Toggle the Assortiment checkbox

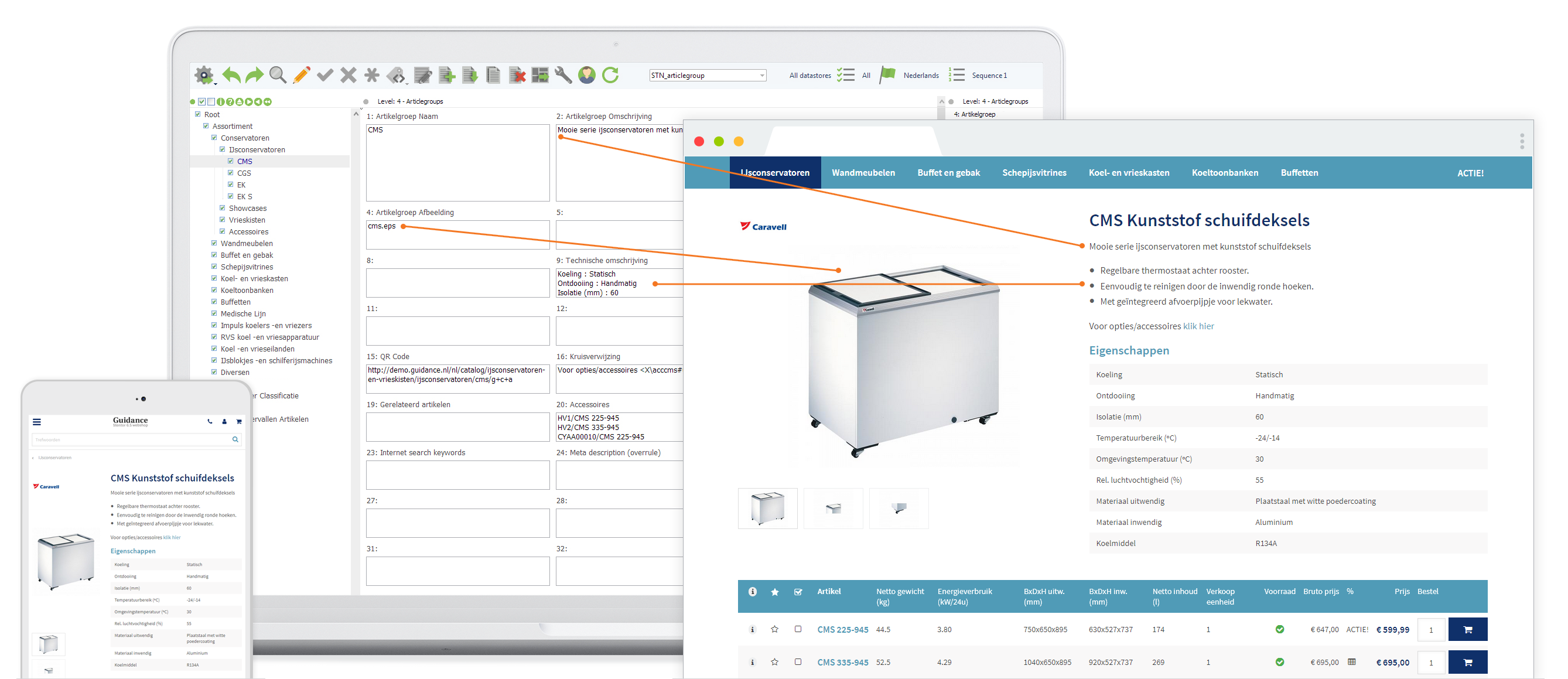click(206, 126)
